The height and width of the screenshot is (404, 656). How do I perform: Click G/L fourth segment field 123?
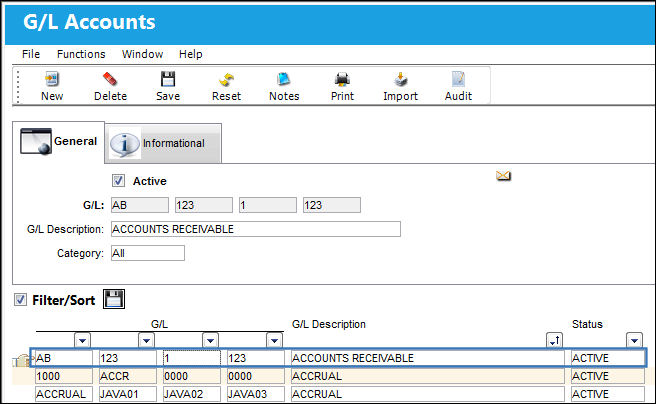[x=332, y=205]
